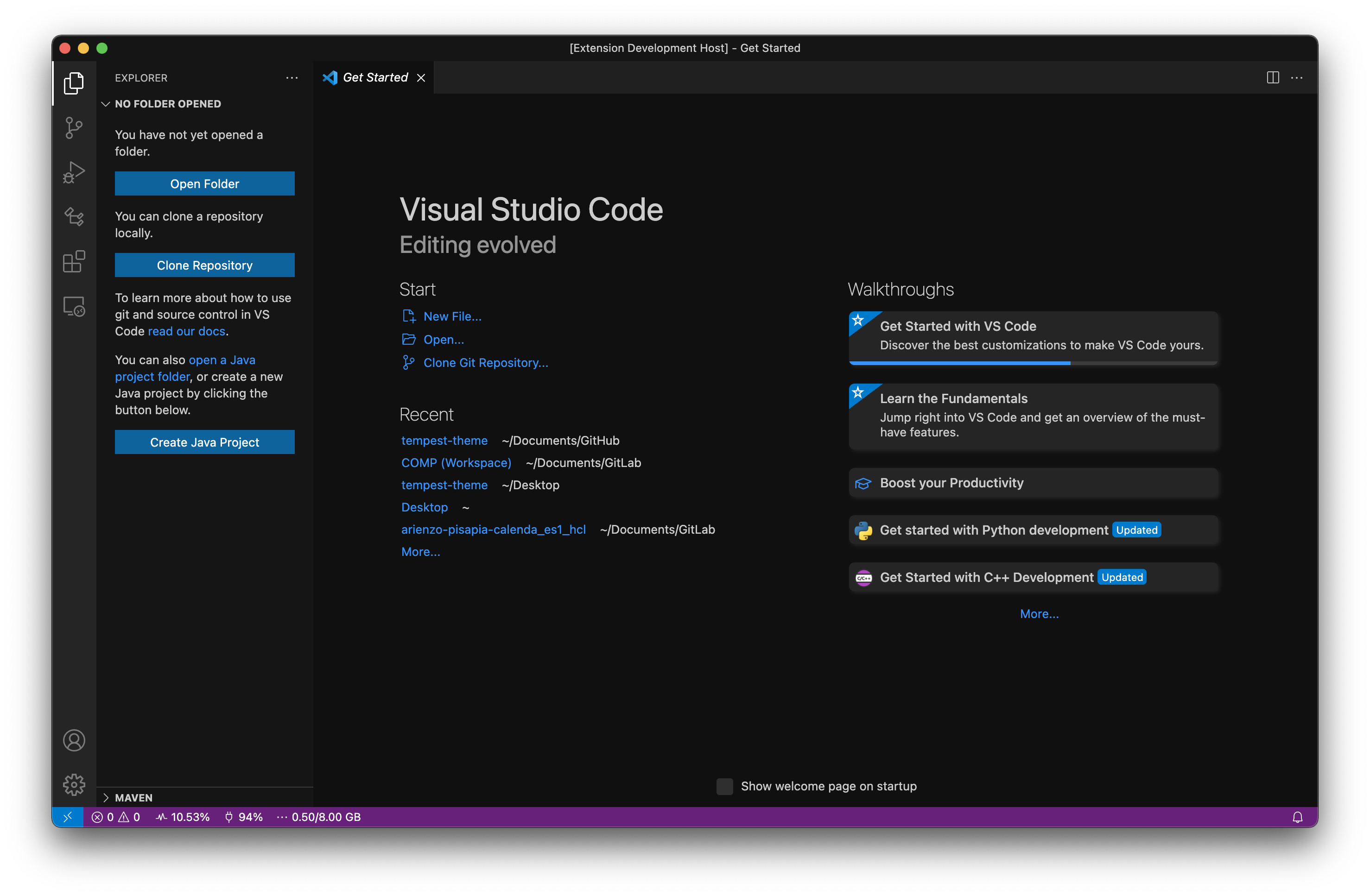Viewport: 1370px width, 896px height.
Task: Open recent tempest-theme in ~/Documents/GitHub
Action: point(444,440)
